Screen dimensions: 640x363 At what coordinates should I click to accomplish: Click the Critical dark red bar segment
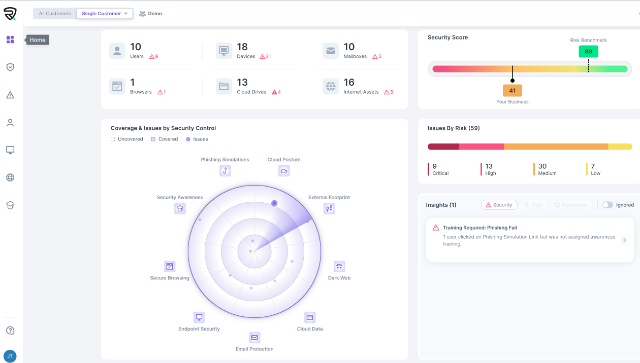click(x=443, y=147)
